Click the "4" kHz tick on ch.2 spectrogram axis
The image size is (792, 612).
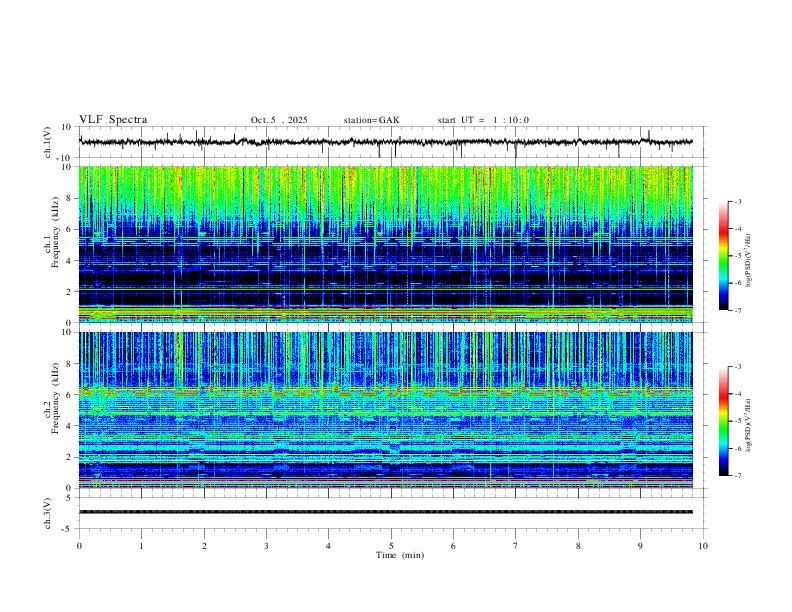coord(70,426)
